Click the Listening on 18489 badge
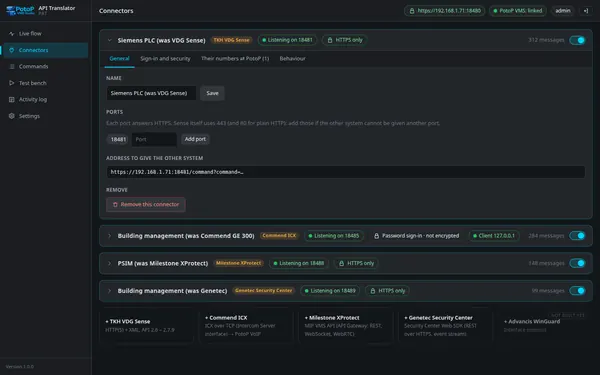600x375 pixels. 330,291
